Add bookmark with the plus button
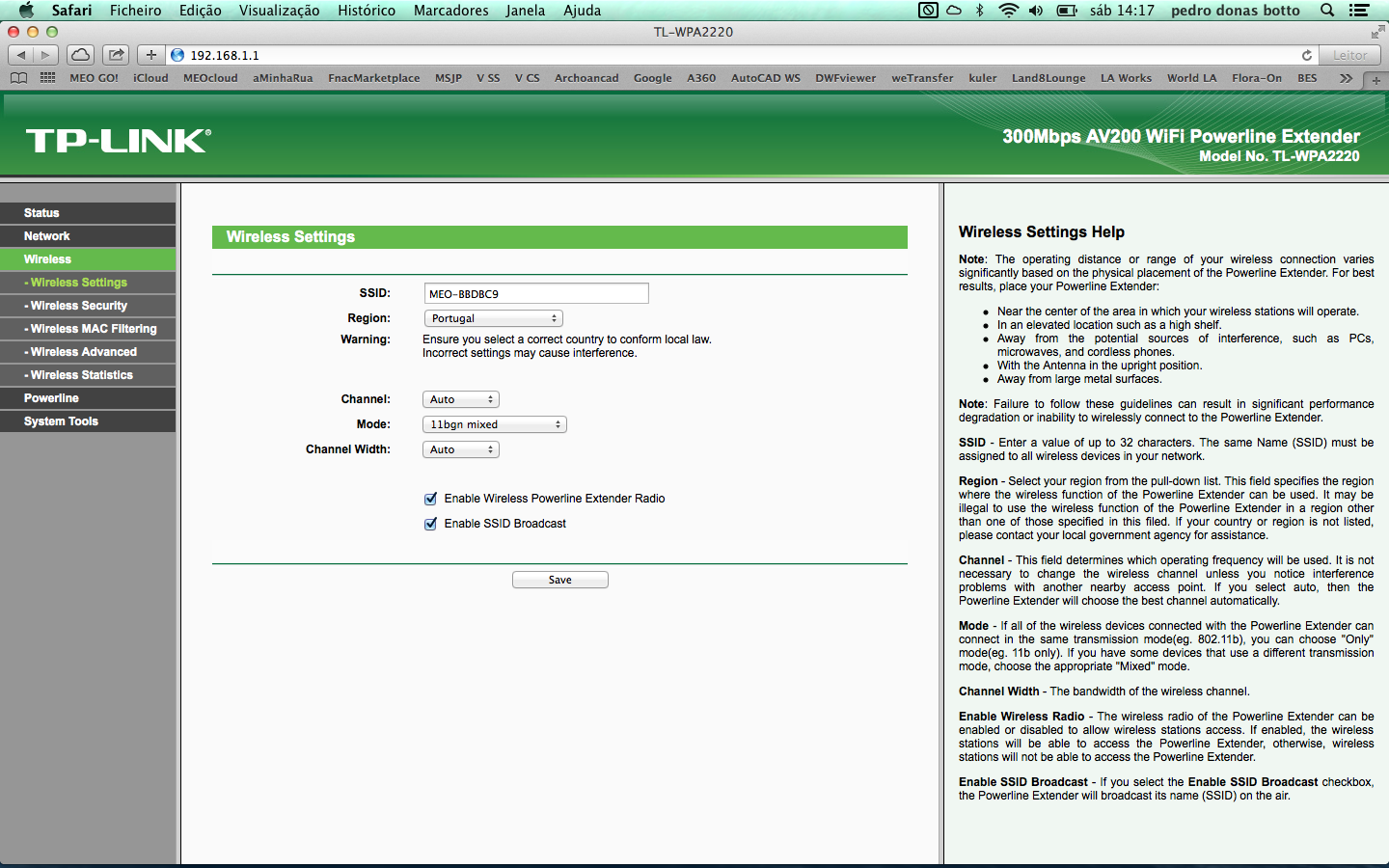Viewport: 1389px width, 868px height. click(x=151, y=55)
